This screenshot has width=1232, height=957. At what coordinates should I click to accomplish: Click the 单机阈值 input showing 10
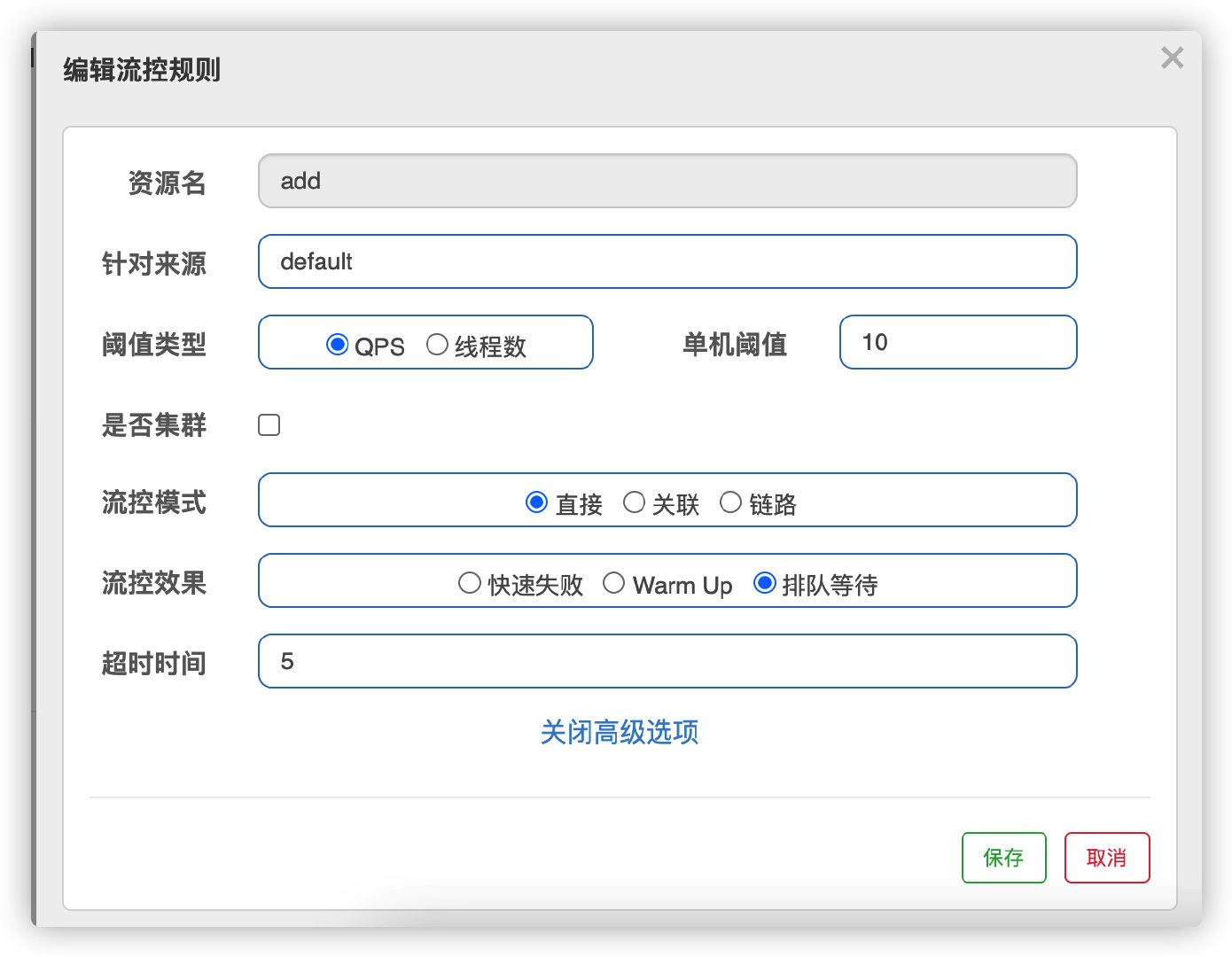[x=957, y=342]
